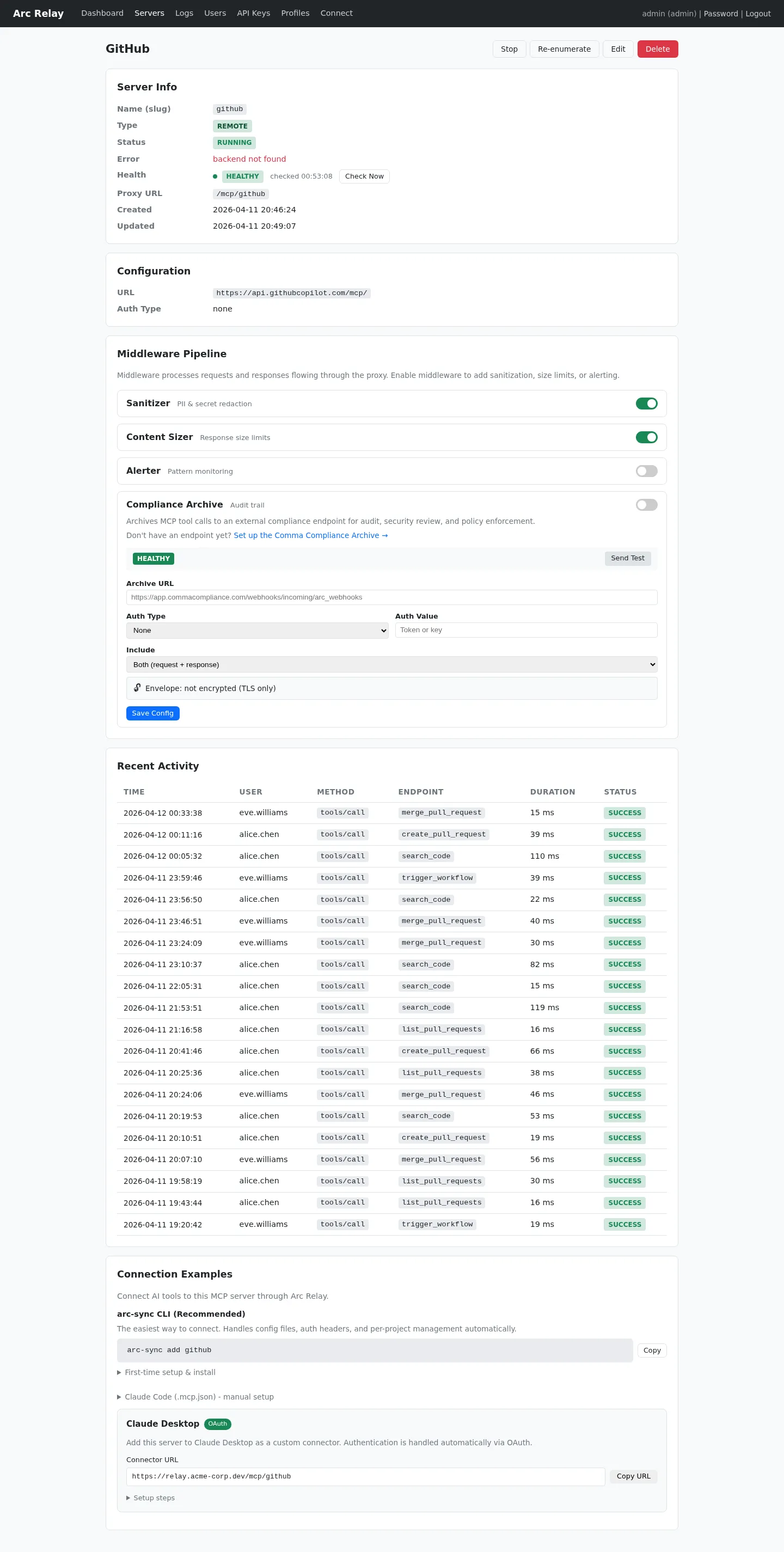
Task: Stop the GitHub server
Action: point(510,49)
